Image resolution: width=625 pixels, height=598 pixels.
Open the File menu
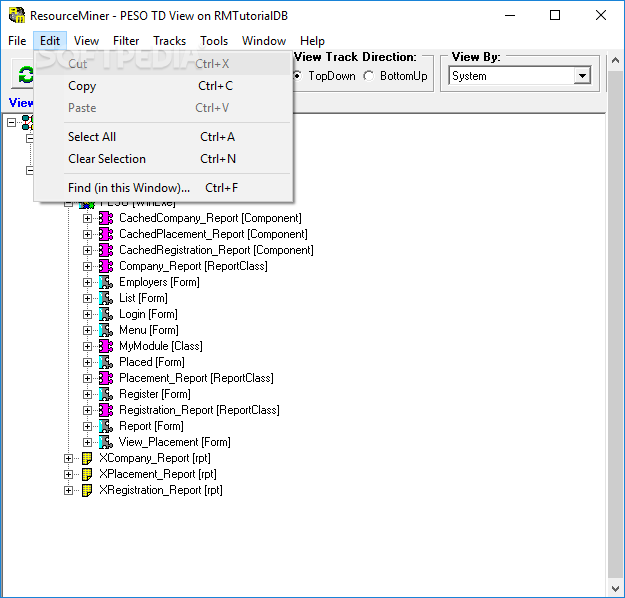tap(17, 41)
